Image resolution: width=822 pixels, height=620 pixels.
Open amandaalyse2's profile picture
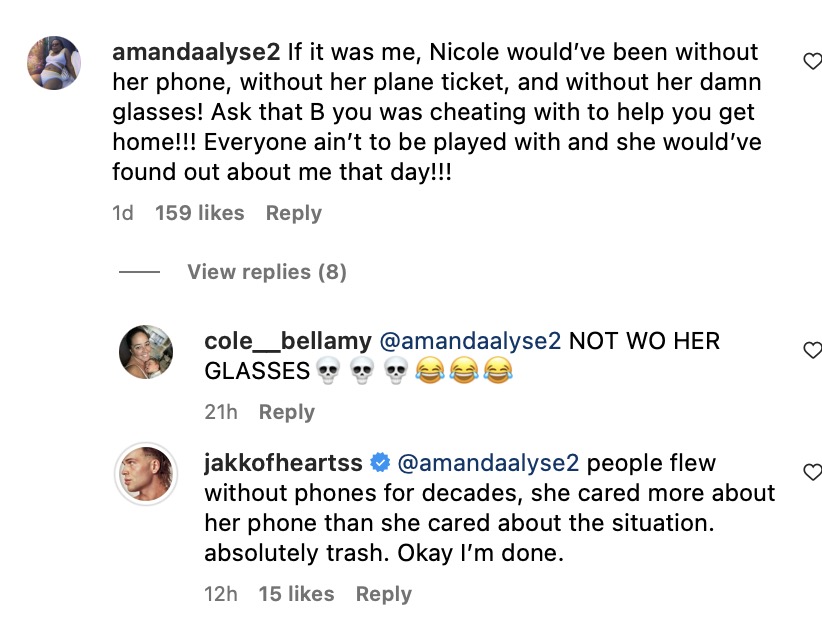[x=54, y=61]
